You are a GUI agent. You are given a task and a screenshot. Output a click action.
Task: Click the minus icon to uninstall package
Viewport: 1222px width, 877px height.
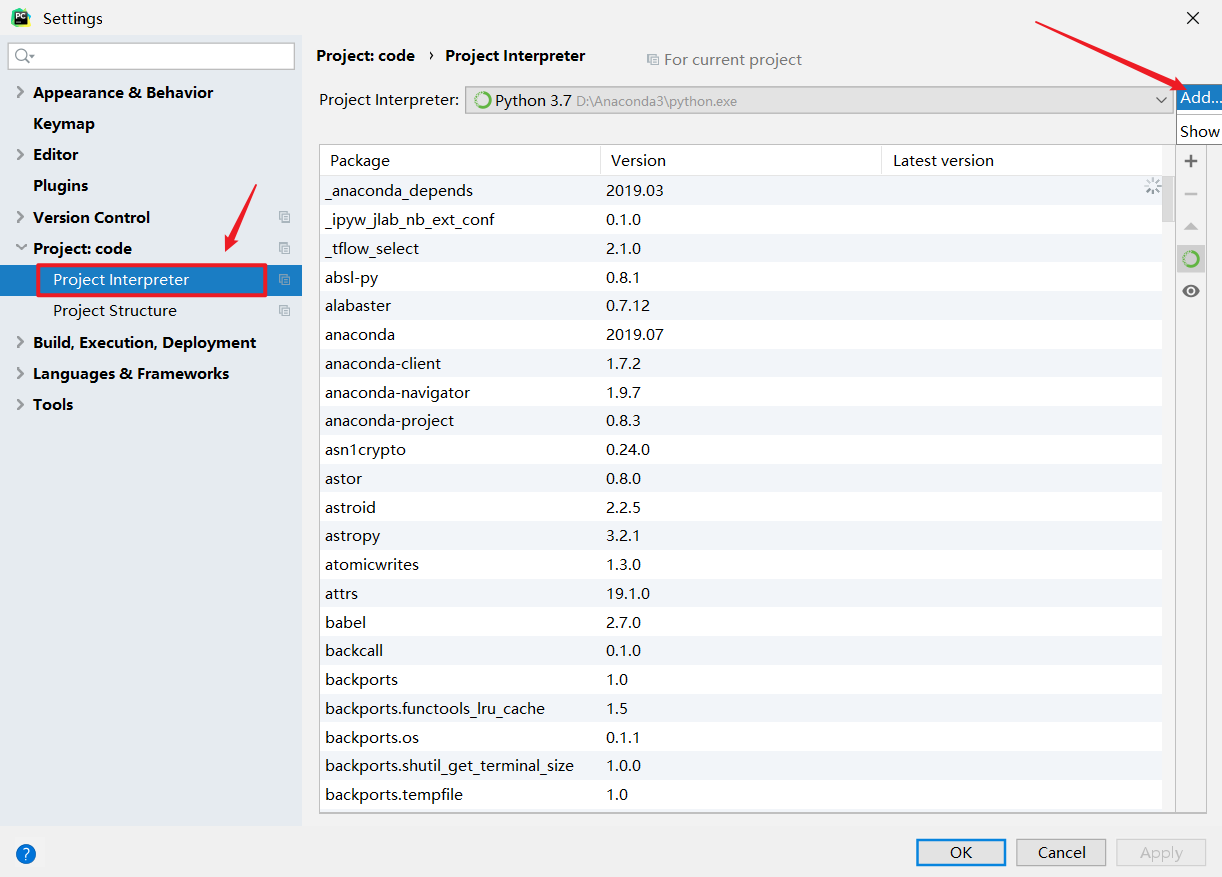[1190, 194]
